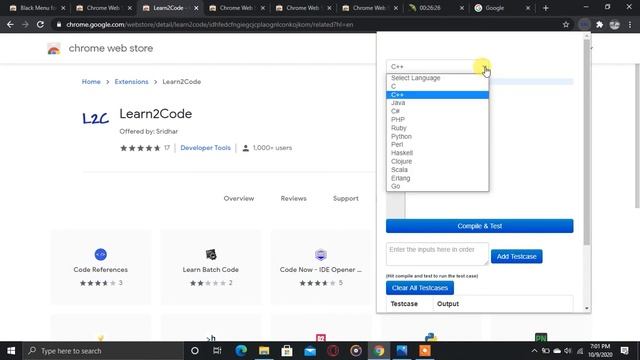Click the Chrome Web Store rainbow logo
Image resolution: width=640 pixels, height=360 pixels.
[x=54, y=48]
